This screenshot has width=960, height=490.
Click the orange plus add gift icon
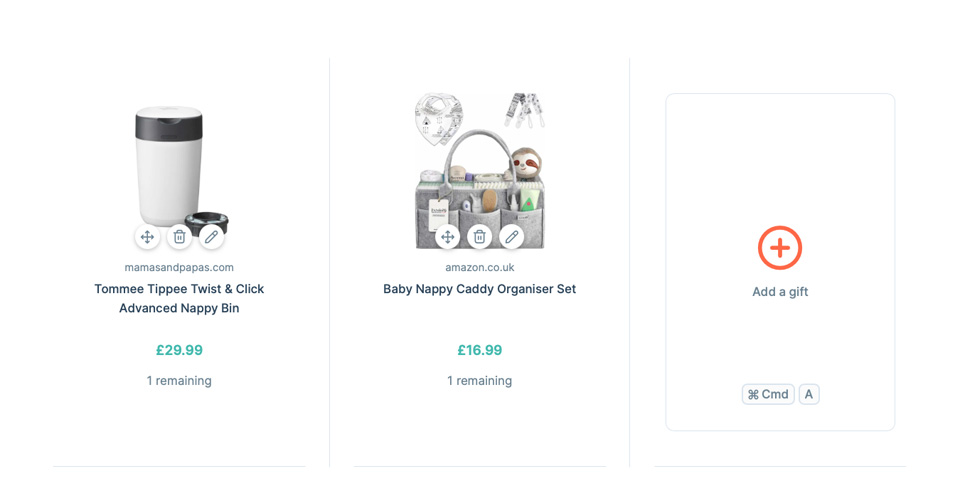point(780,248)
